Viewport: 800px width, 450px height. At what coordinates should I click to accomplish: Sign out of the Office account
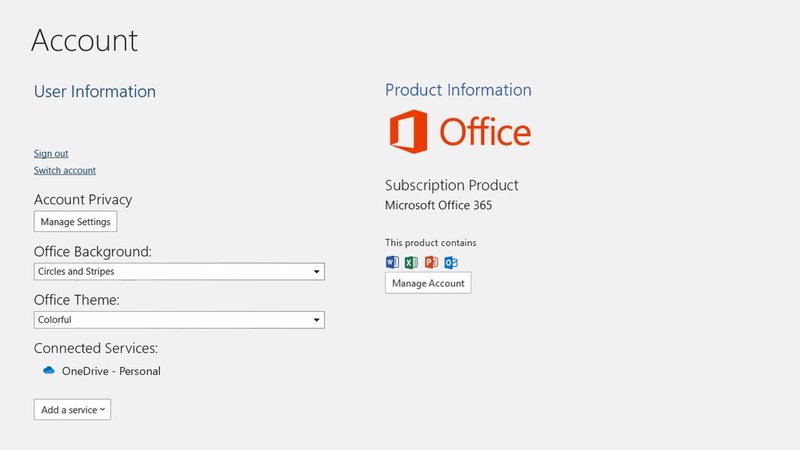pos(51,154)
